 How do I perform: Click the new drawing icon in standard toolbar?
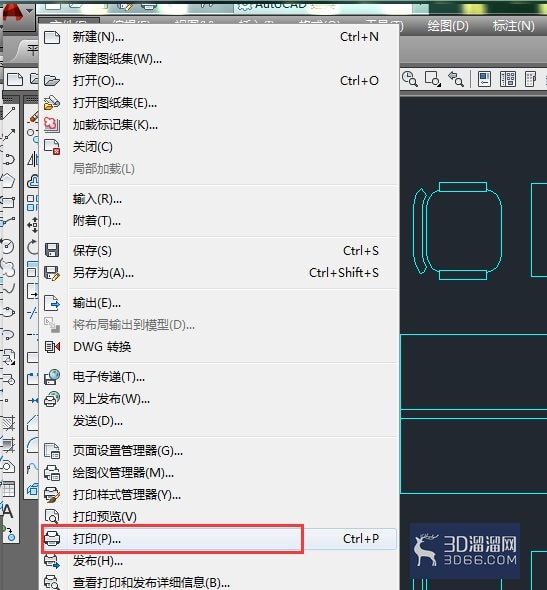coord(15,79)
